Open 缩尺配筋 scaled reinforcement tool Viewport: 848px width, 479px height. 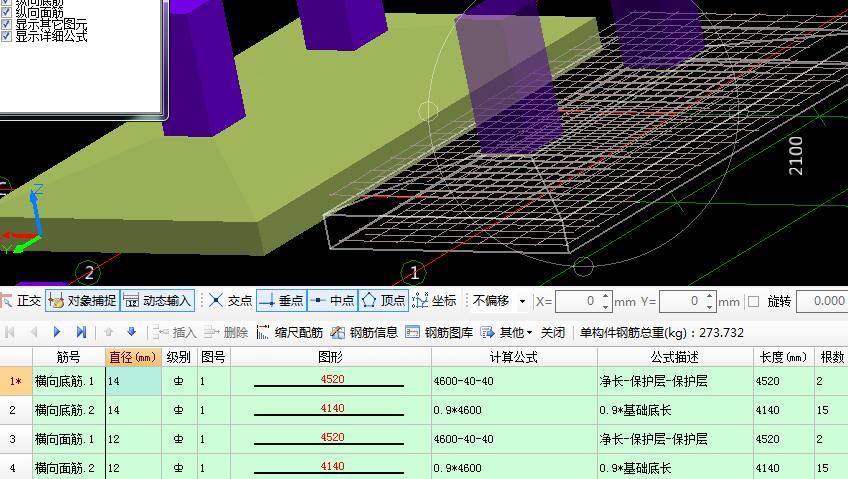(290, 332)
